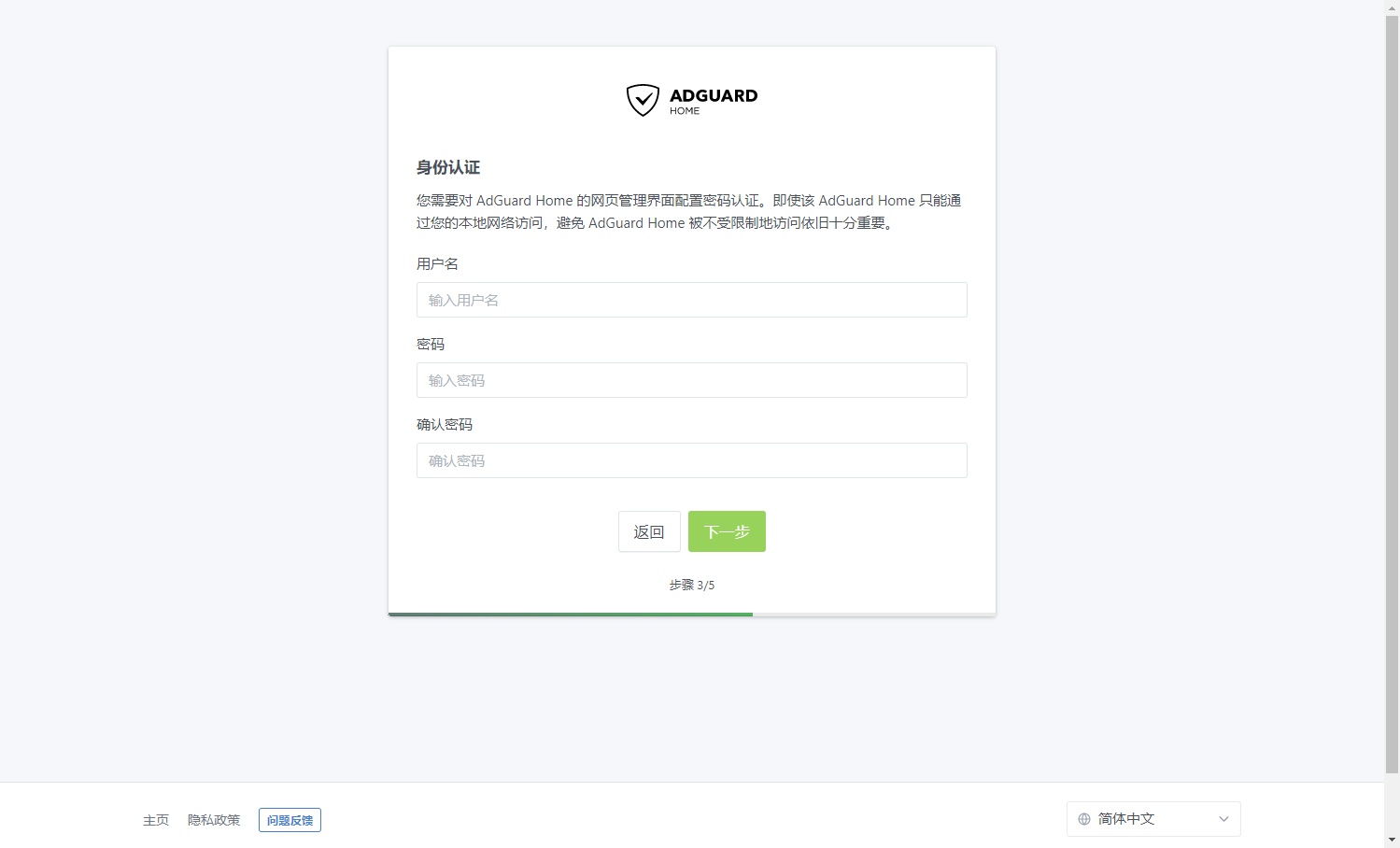Click the page scrollbar down arrow
This screenshot has width=1400, height=848.
(x=1392, y=840)
